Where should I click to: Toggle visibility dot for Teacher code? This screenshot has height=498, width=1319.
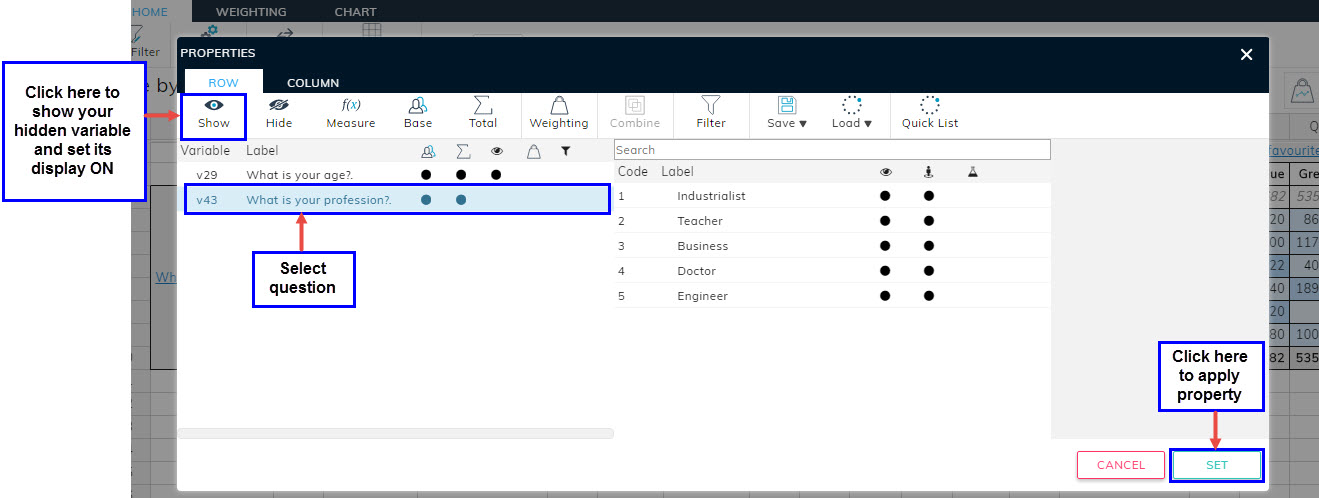tap(885, 221)
